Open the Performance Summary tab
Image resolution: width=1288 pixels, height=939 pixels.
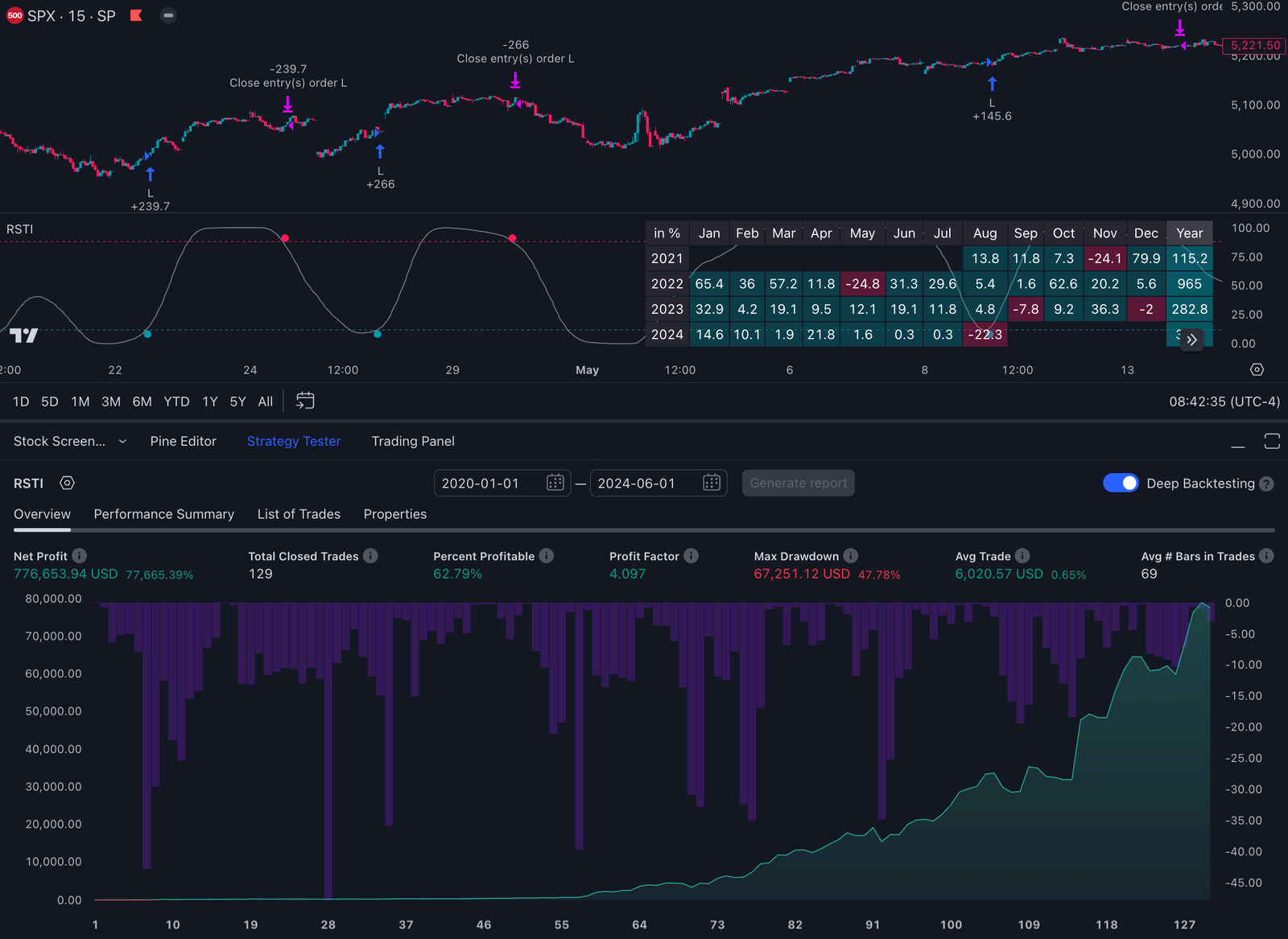164,514
